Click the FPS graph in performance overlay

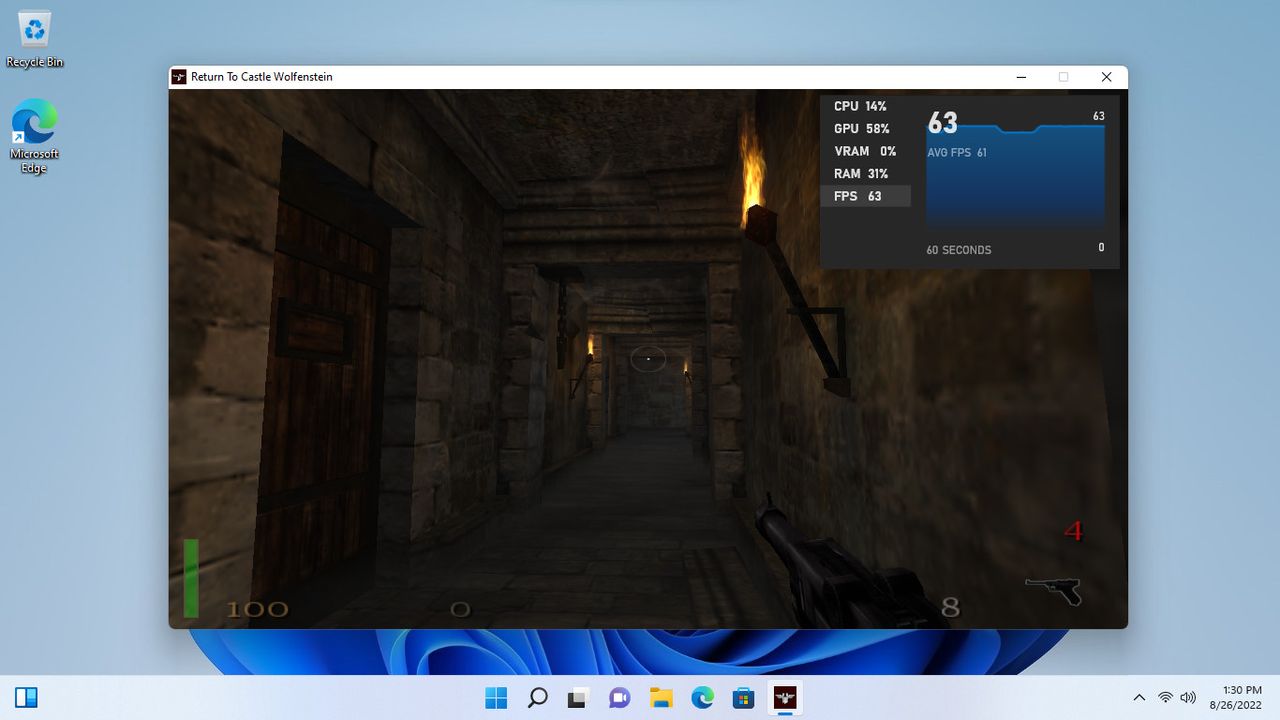point(1015,175)
